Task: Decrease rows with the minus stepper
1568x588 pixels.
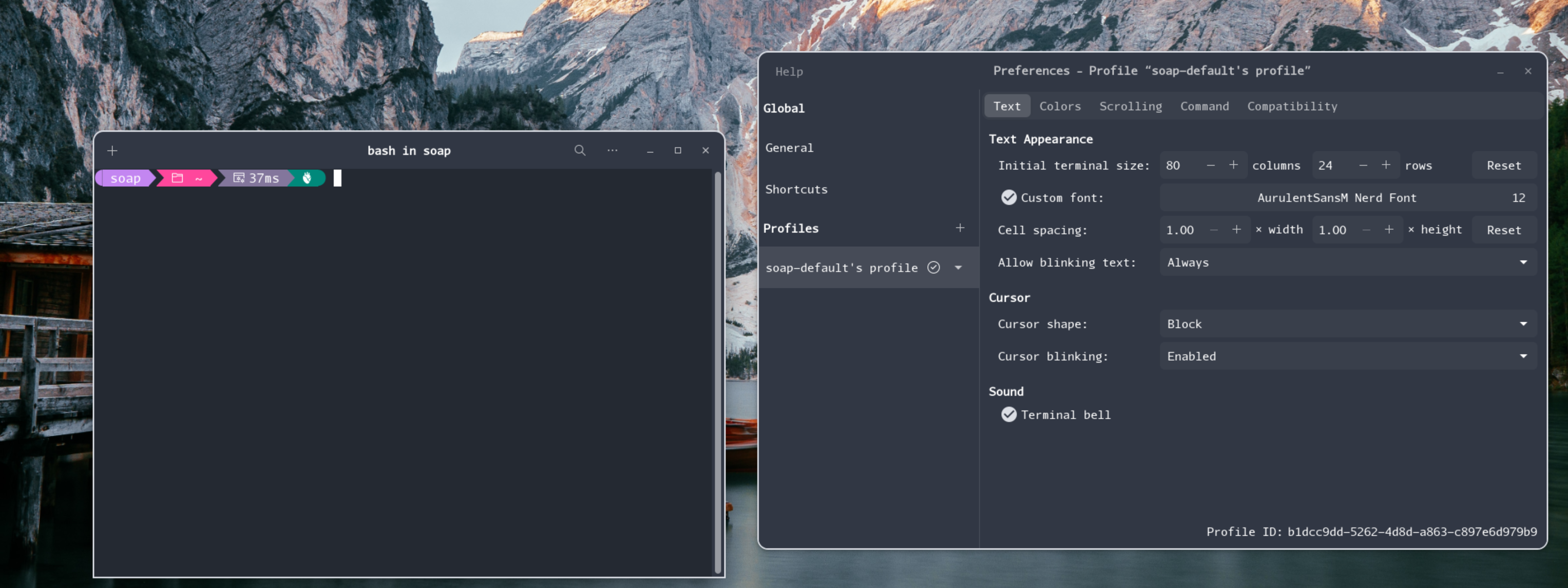Action: click(x=1363, y=165)
